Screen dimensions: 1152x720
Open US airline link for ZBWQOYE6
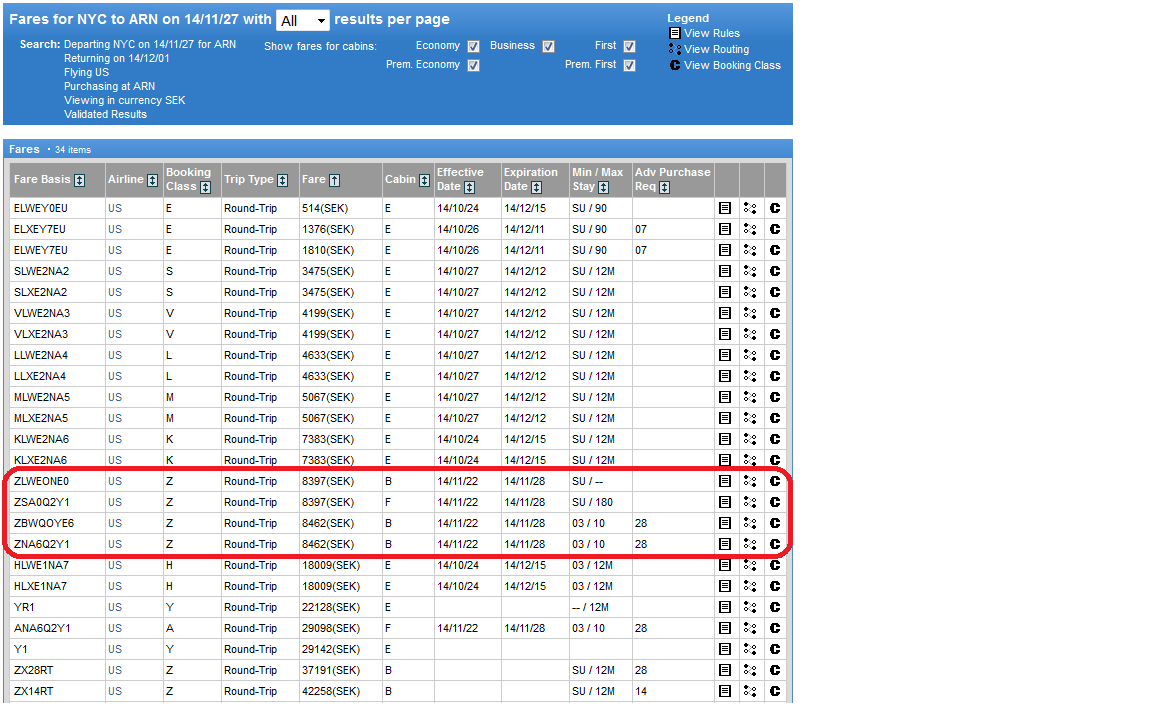point(115,524)
